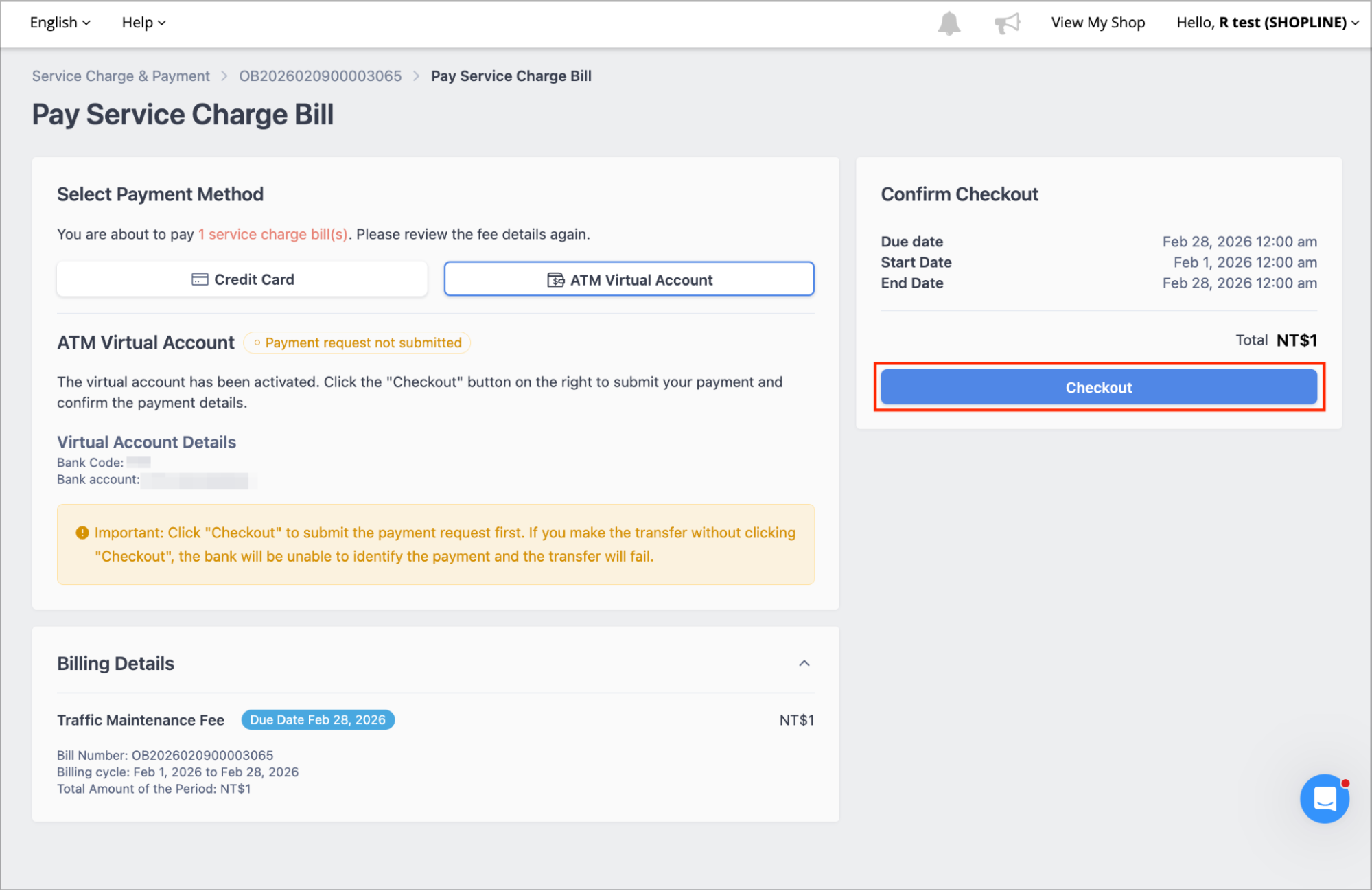Click the 1 service charge bill(s) link
The width and height of the screenshot is (1372, 891).
(x=272, y=234)
